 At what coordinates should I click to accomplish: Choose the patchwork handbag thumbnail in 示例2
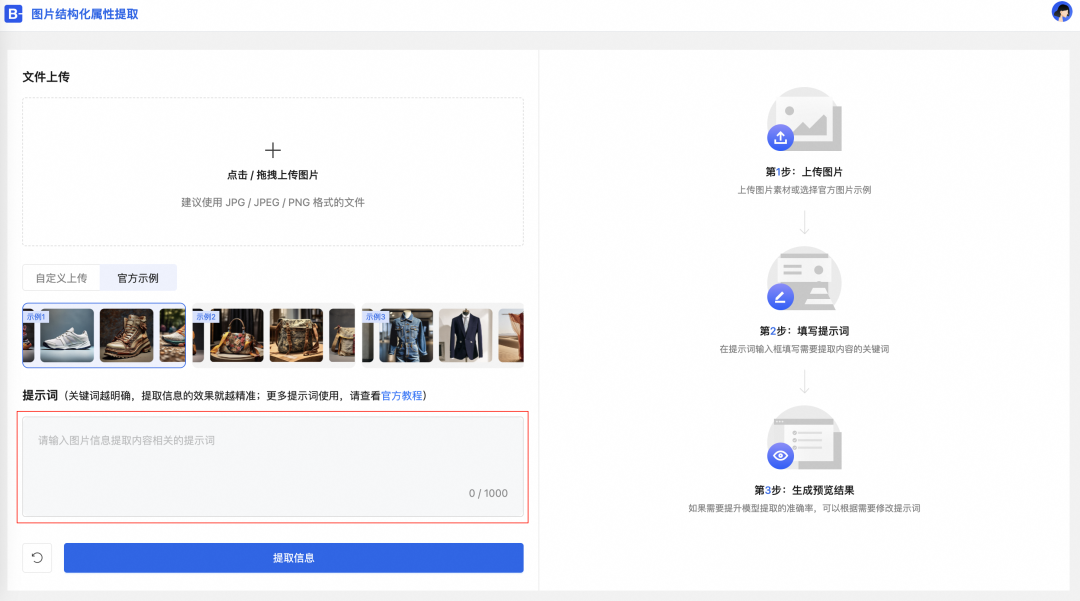coord(236,335)
